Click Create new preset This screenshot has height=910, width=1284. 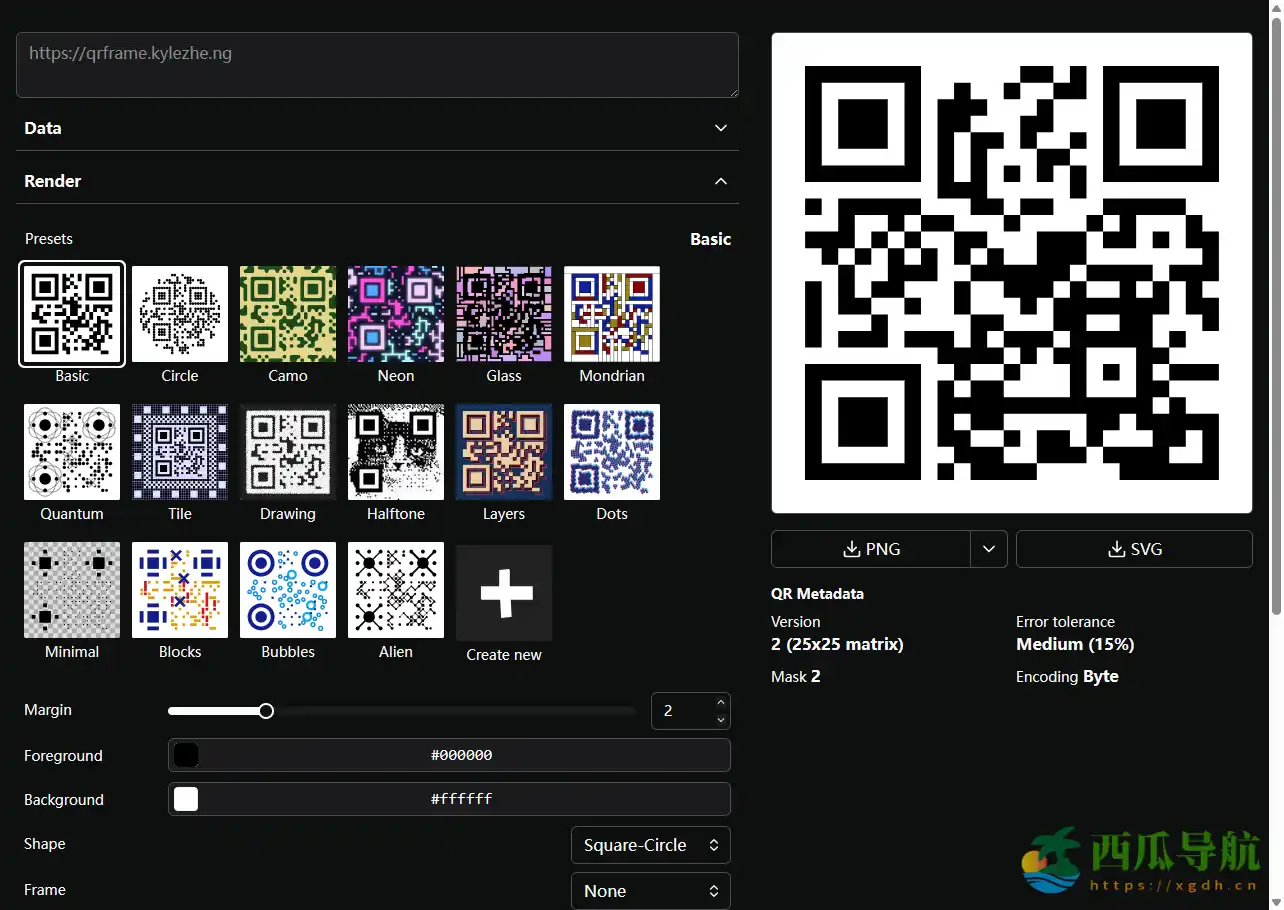click(503, 592)
